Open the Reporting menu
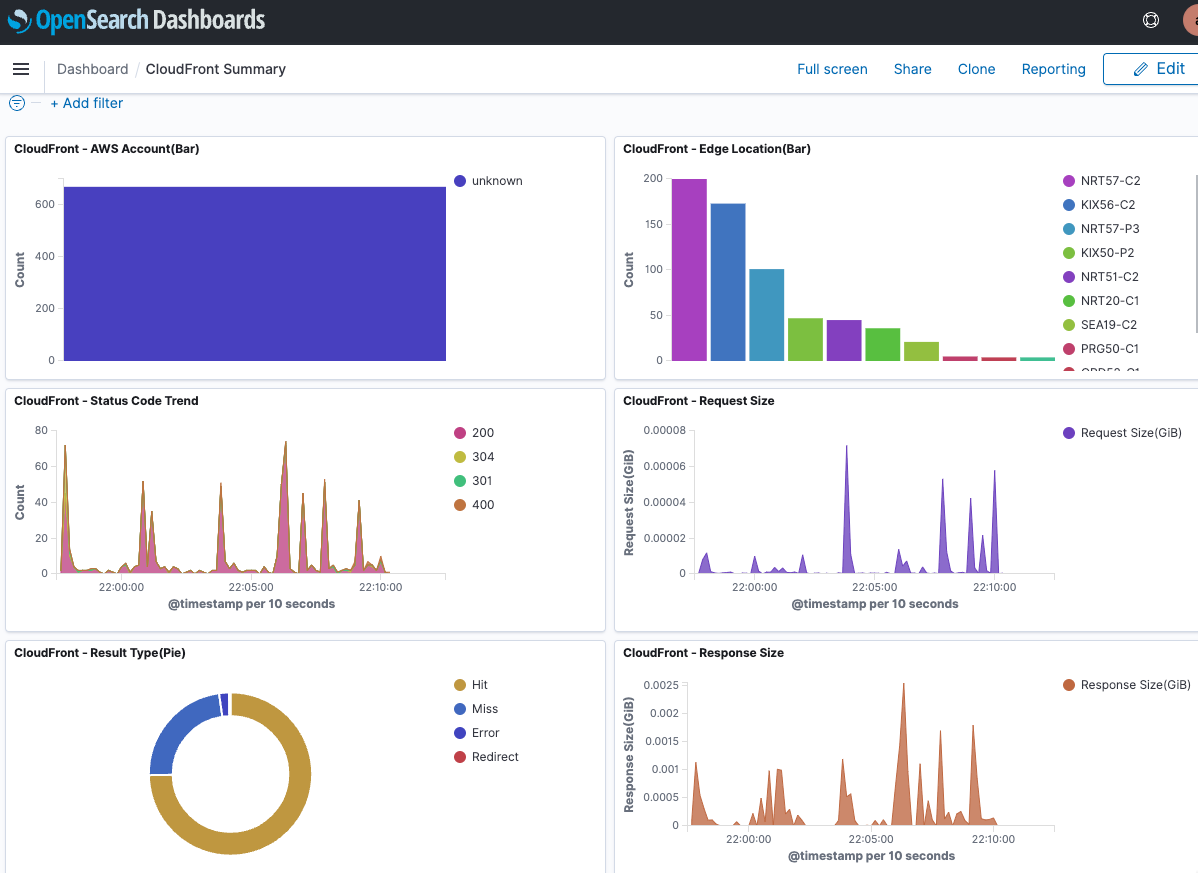 point(1054,70)
